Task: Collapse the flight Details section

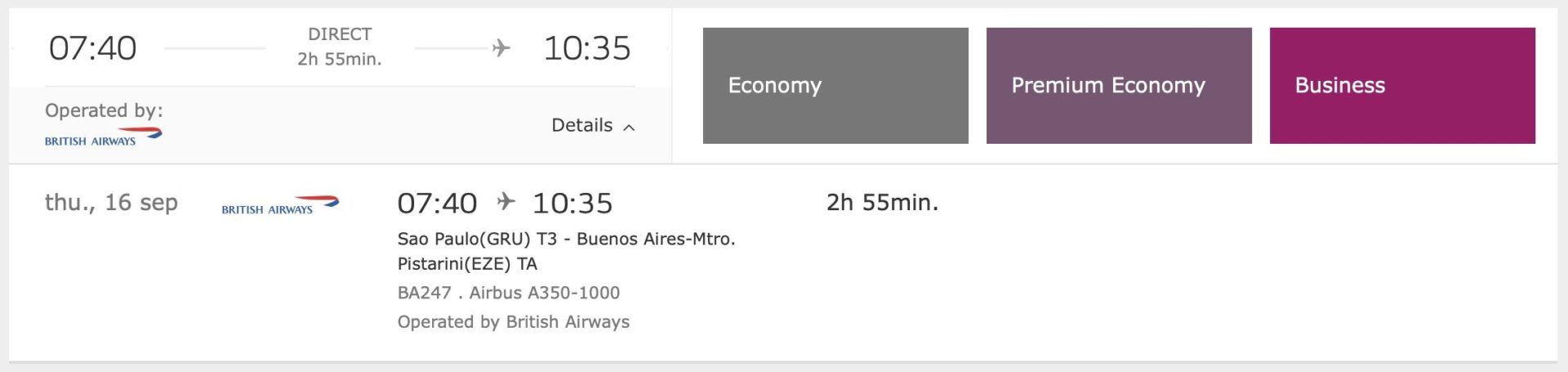Action: click(x=593, y=125)
